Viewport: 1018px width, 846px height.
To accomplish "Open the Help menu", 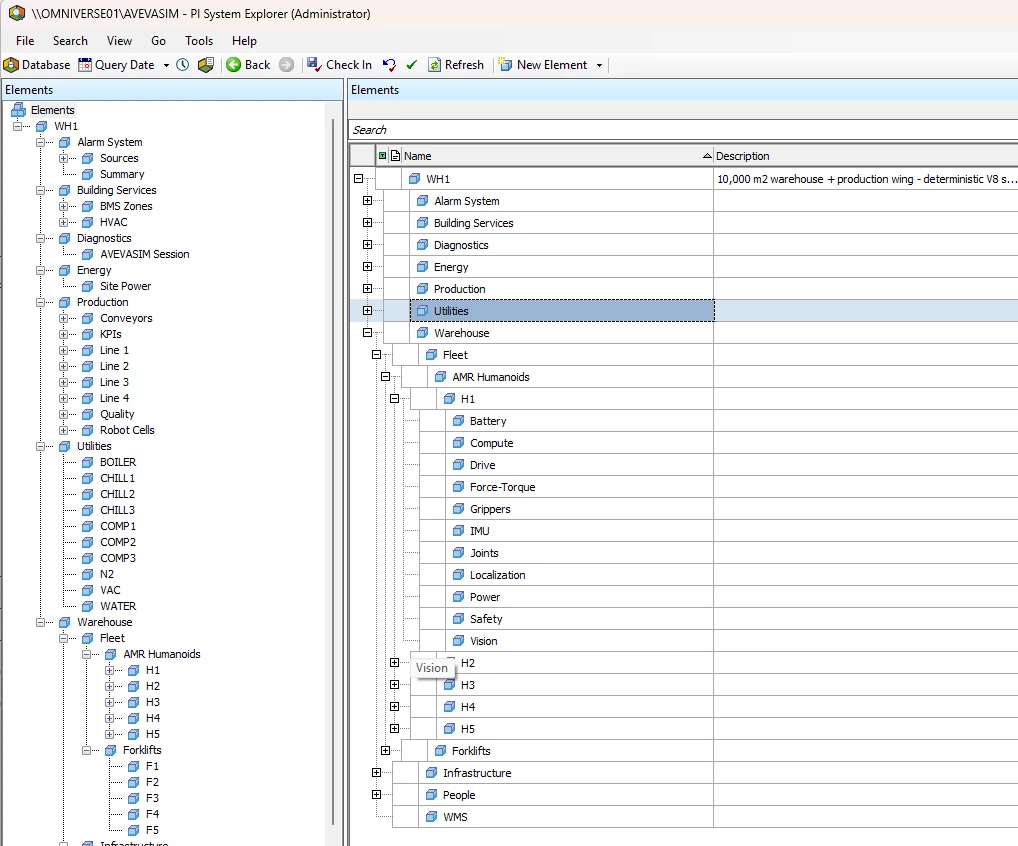I will coord(244,41).
